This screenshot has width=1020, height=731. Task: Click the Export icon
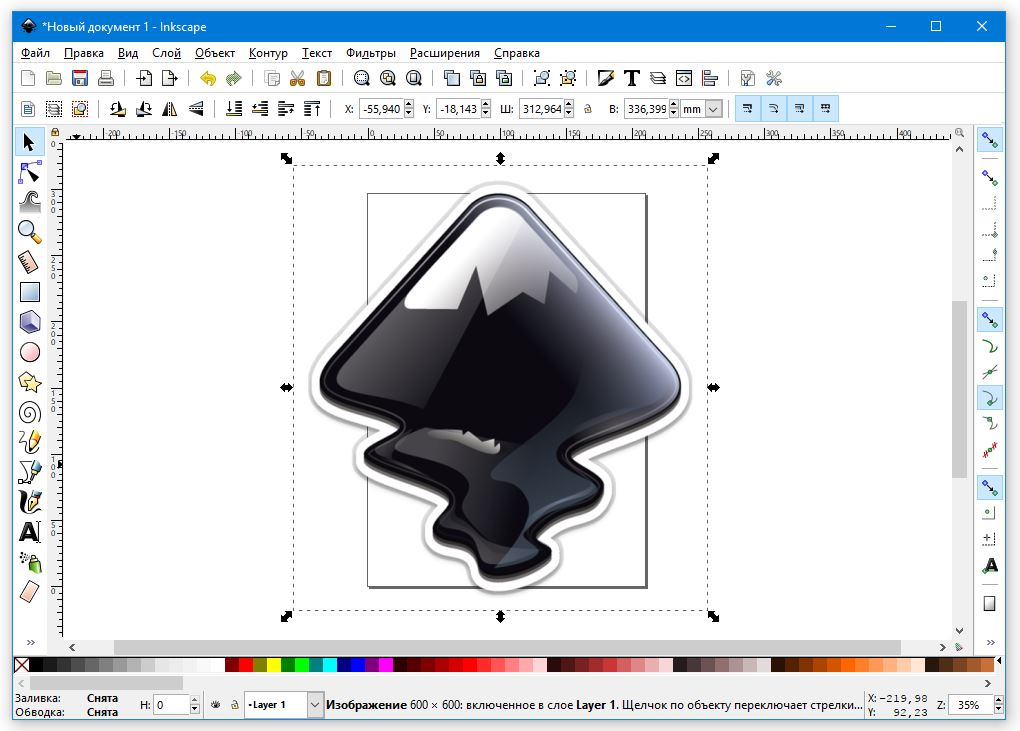[x=170, y=79]
